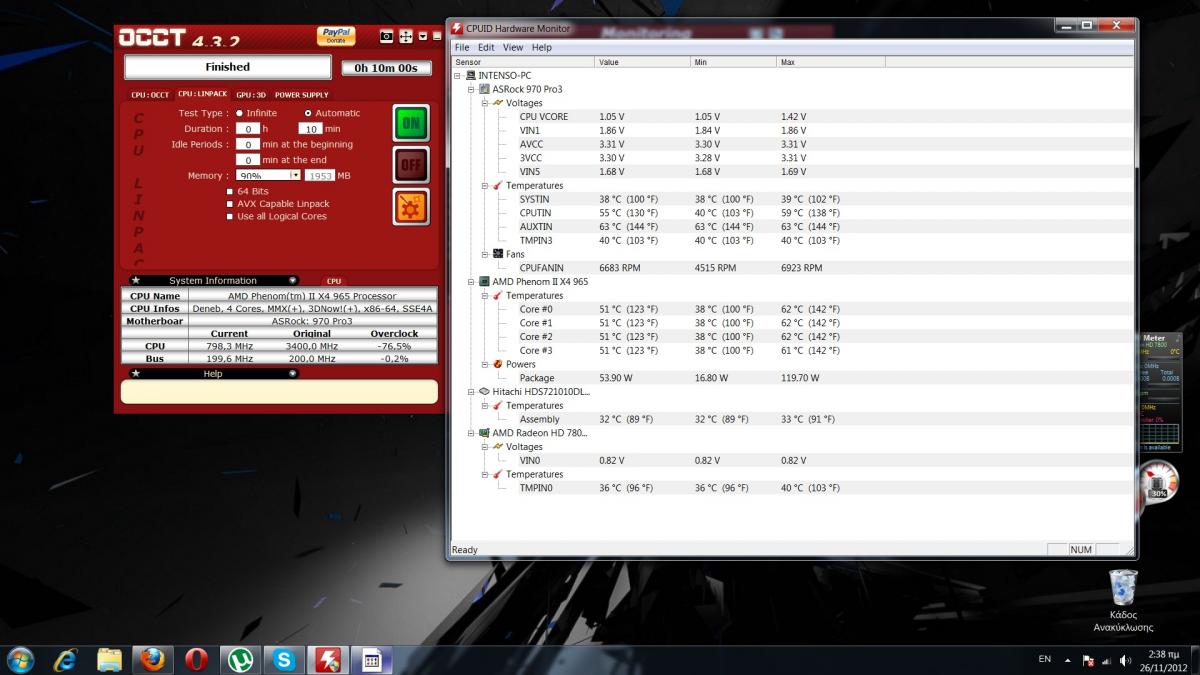1200x675 pixels.
Task: Click the Help panel star icon
Action: tap(136, 373)
